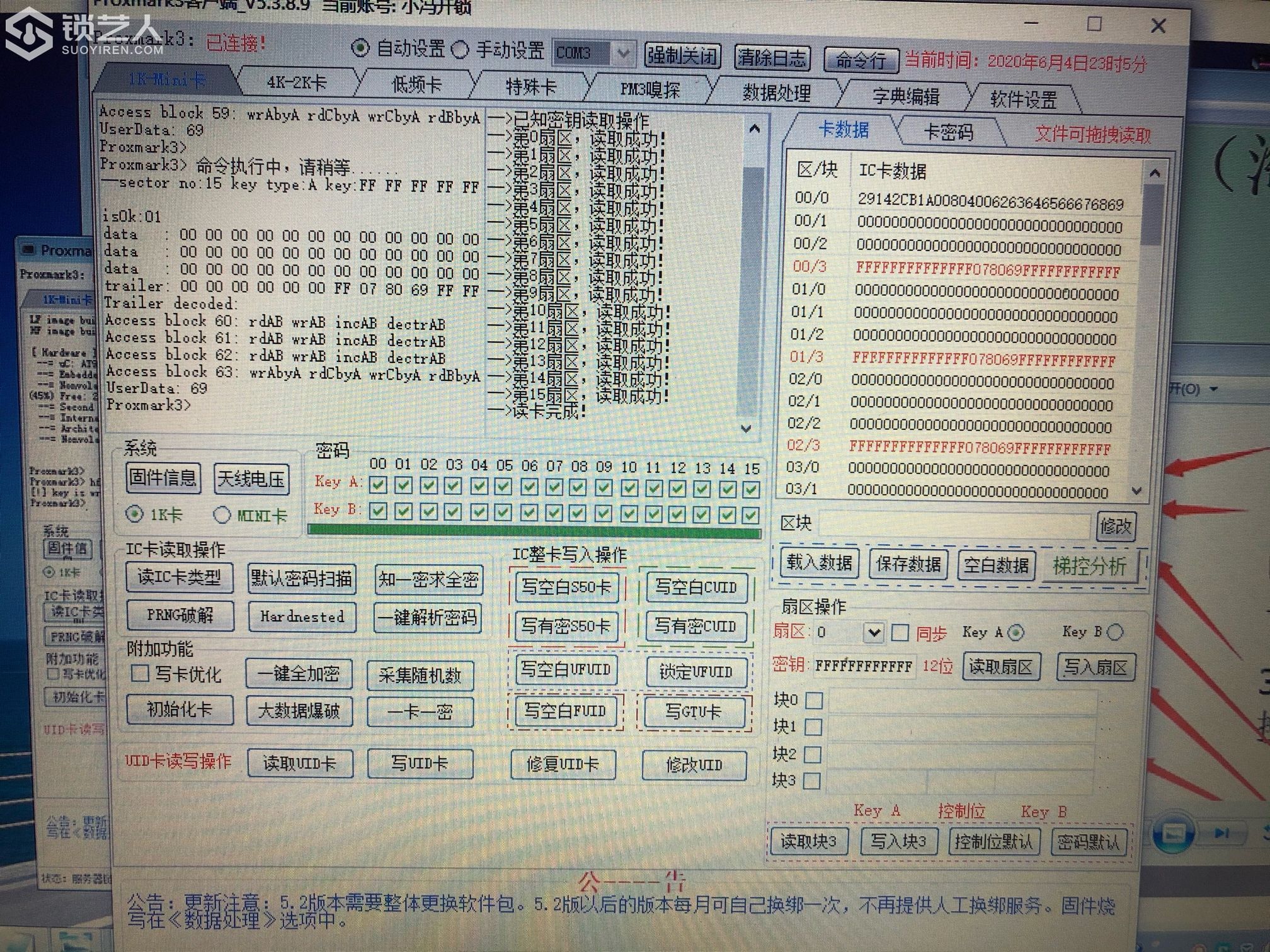Screen dimensions: 1270x952
Task: Click the 写空白FUID button
Action: pos(565,711)
